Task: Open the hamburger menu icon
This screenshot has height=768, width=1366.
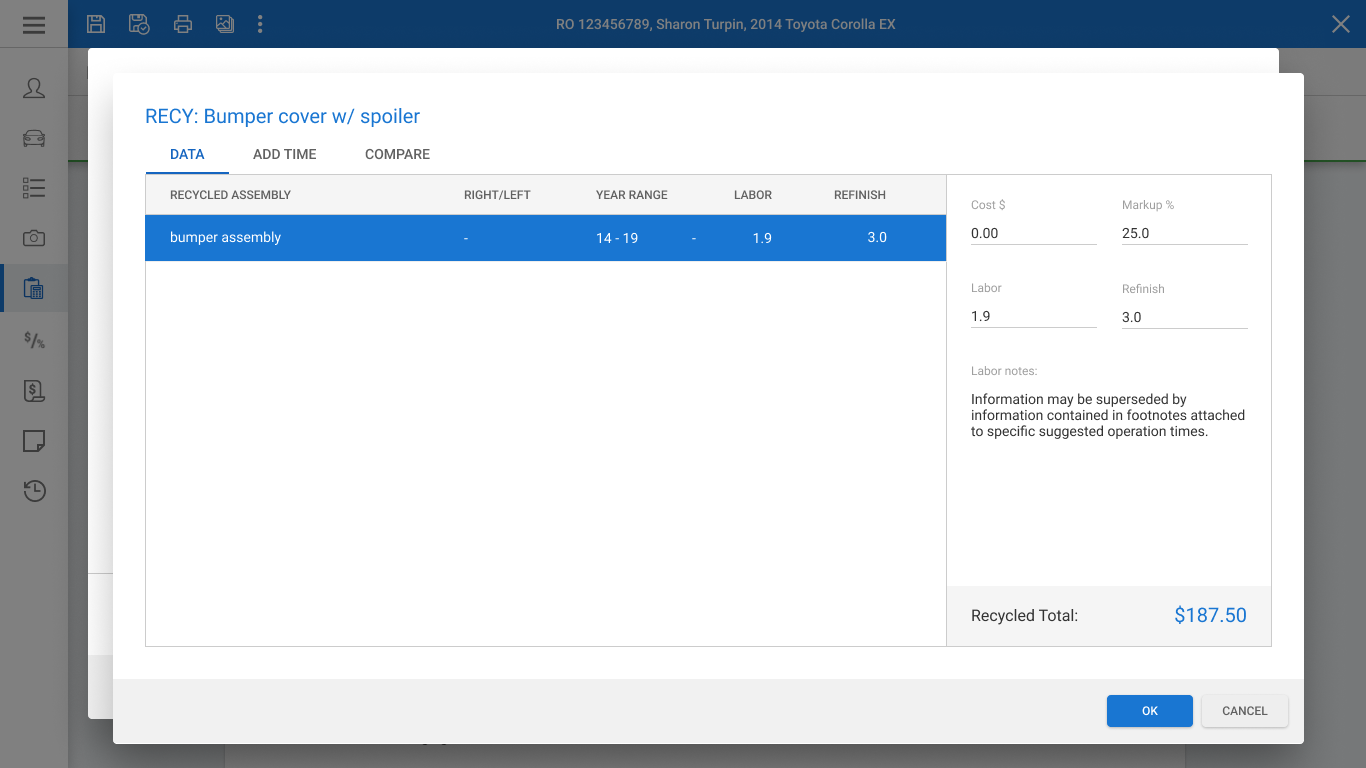Action: [x=34, y=24]
